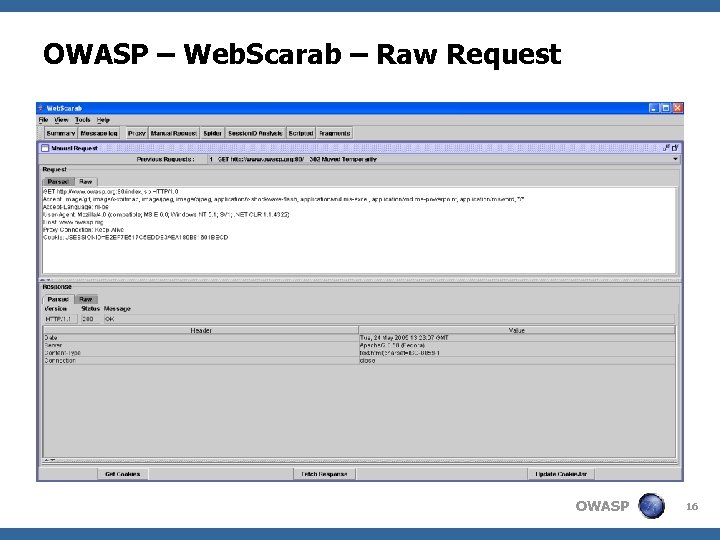Select the Proxy tab
The height and width of the screenshot is (540, 720).
click(x=137, y=133)
